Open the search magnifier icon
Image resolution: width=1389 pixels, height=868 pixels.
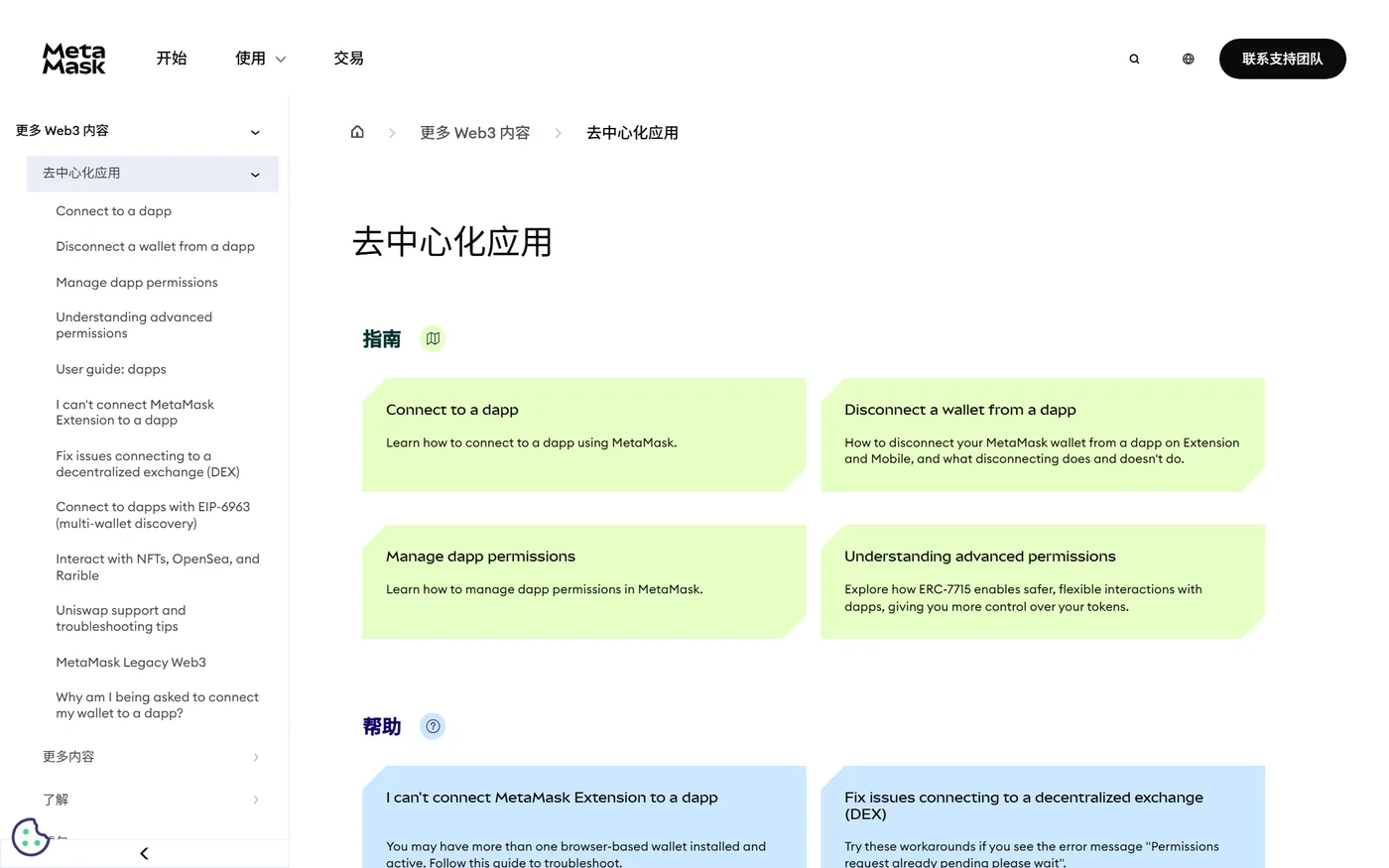click(x=1134, y=59)
